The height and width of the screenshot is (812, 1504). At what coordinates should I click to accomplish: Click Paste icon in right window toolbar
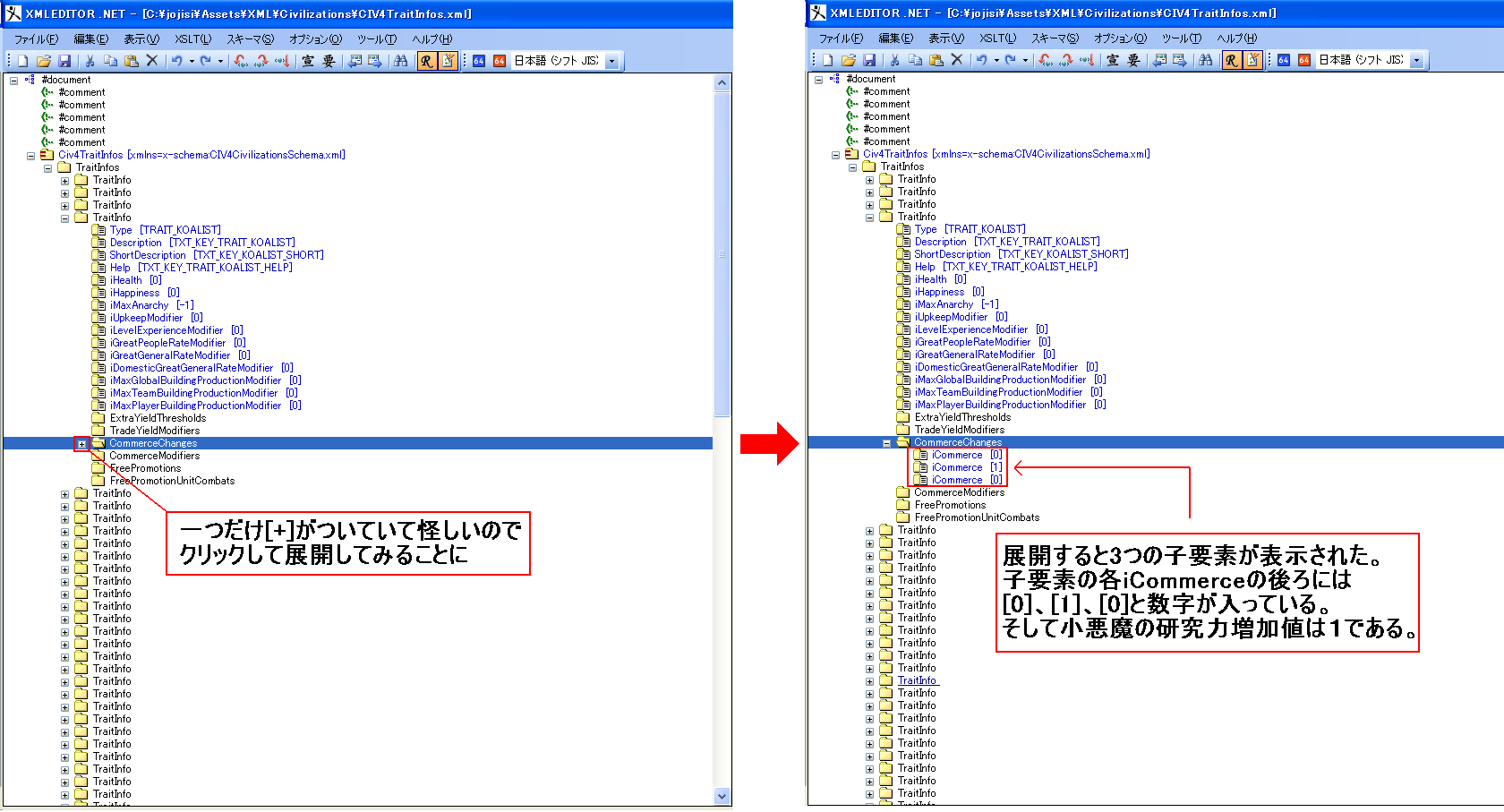(936, 60)
